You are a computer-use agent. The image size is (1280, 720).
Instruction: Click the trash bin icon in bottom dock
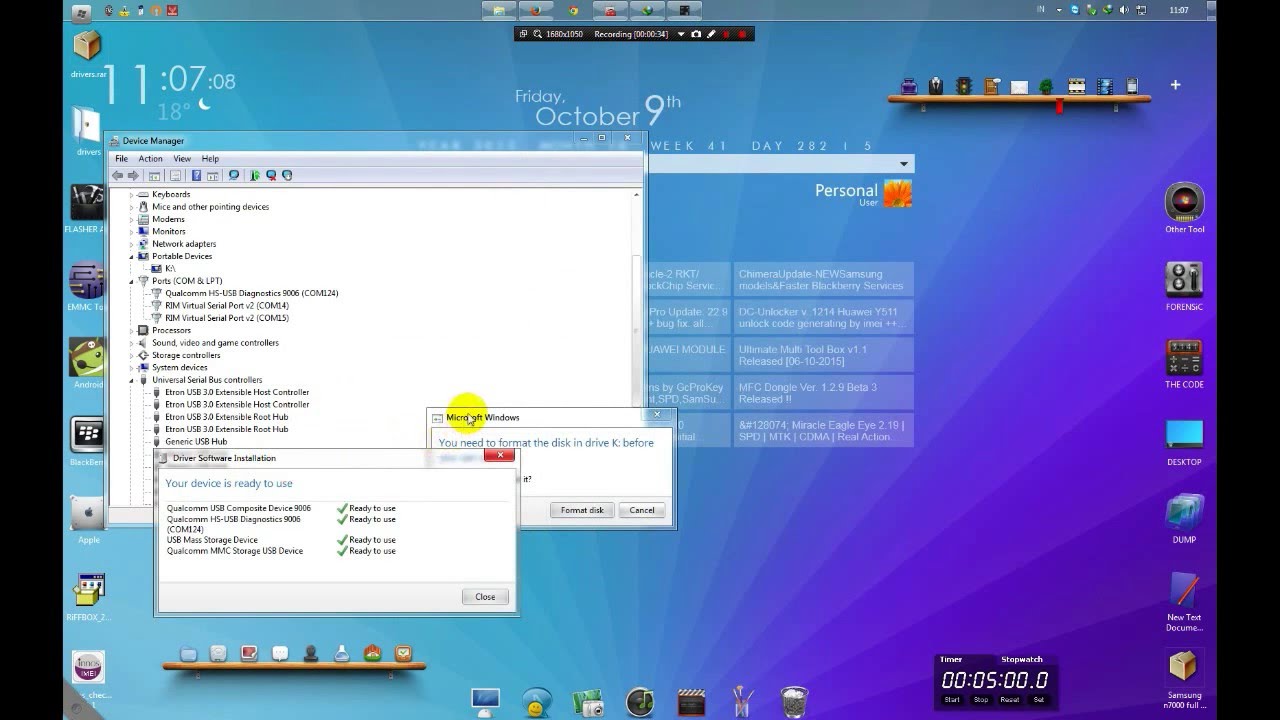pos(794,701)
